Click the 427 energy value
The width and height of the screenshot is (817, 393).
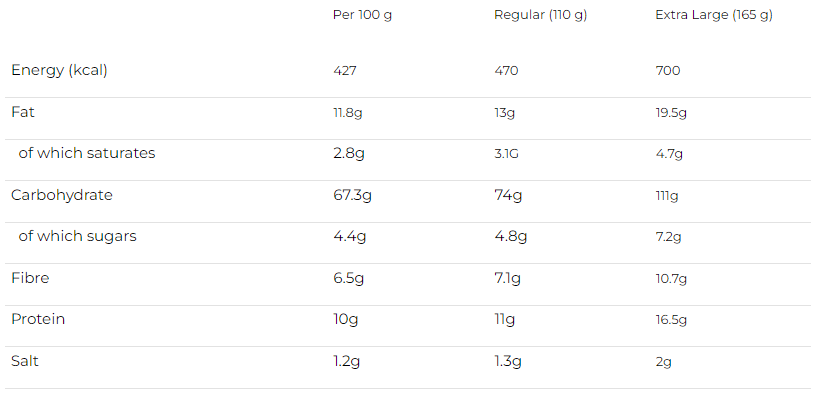pos(345,71)
